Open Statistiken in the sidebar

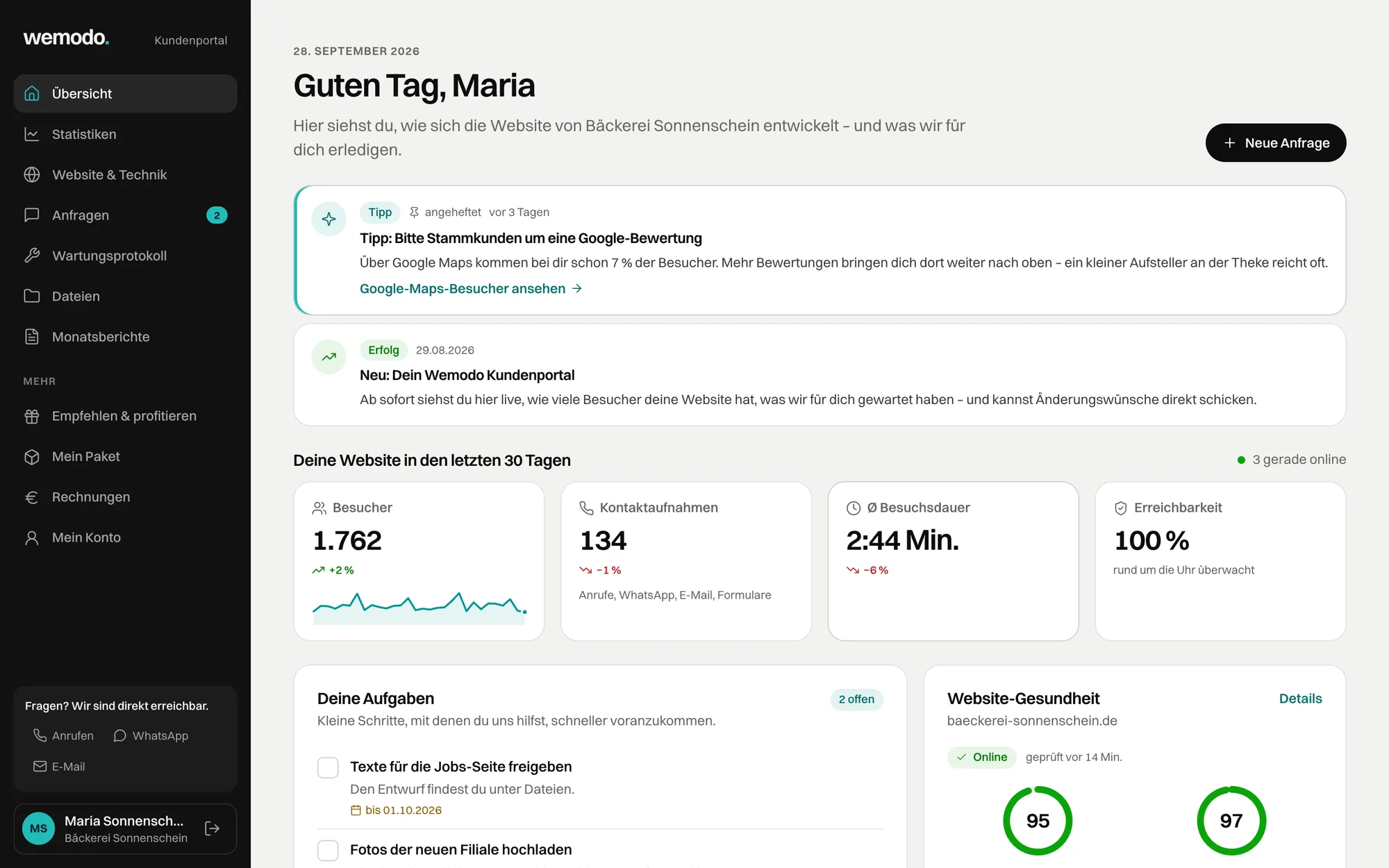tap(125, 134)
